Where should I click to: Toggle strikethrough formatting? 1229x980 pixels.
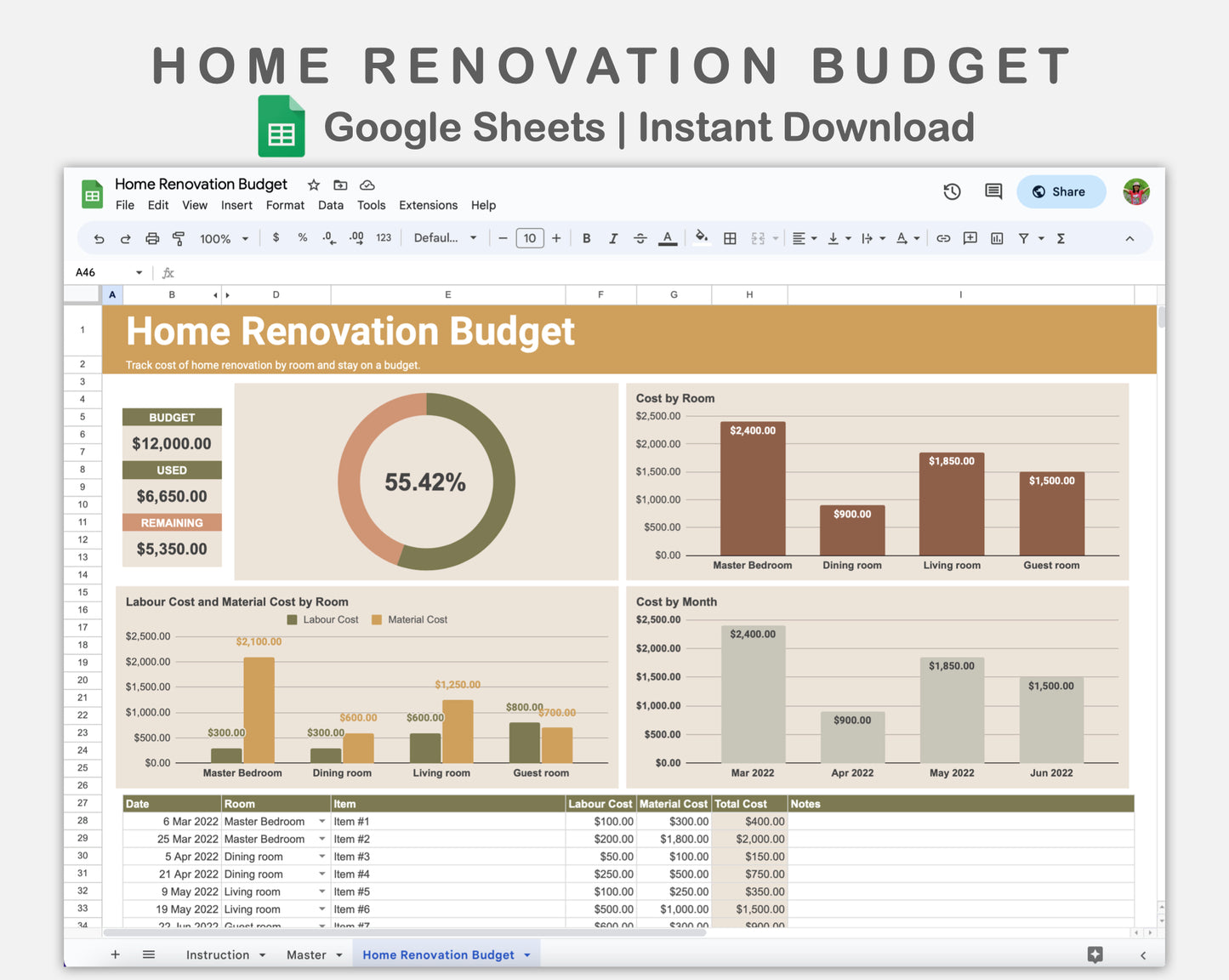[x=640, y=238]
